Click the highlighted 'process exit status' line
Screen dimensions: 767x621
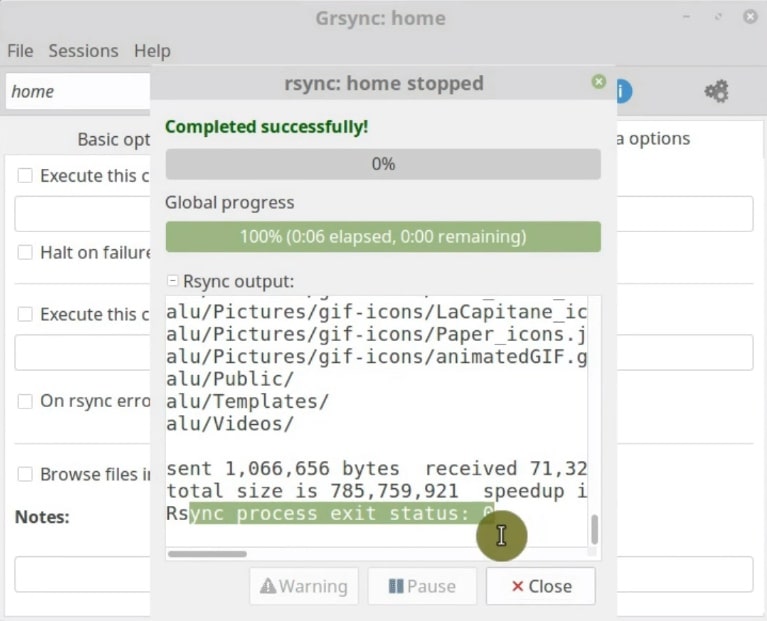point(330,513)
